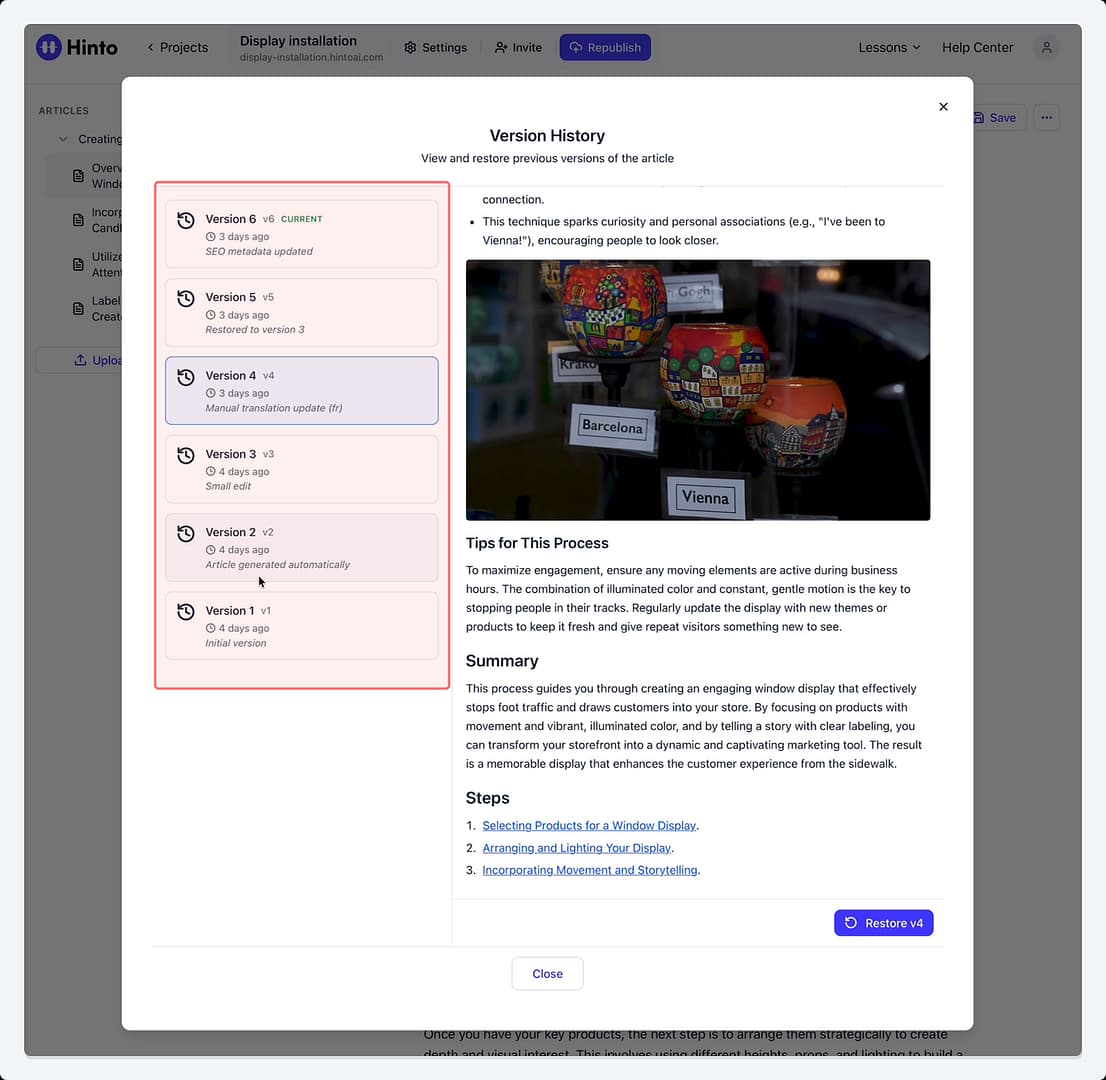Collapse the Creating articles tree group
Viewport: 1106px width, 1080px height.
(x=63, y=139)
